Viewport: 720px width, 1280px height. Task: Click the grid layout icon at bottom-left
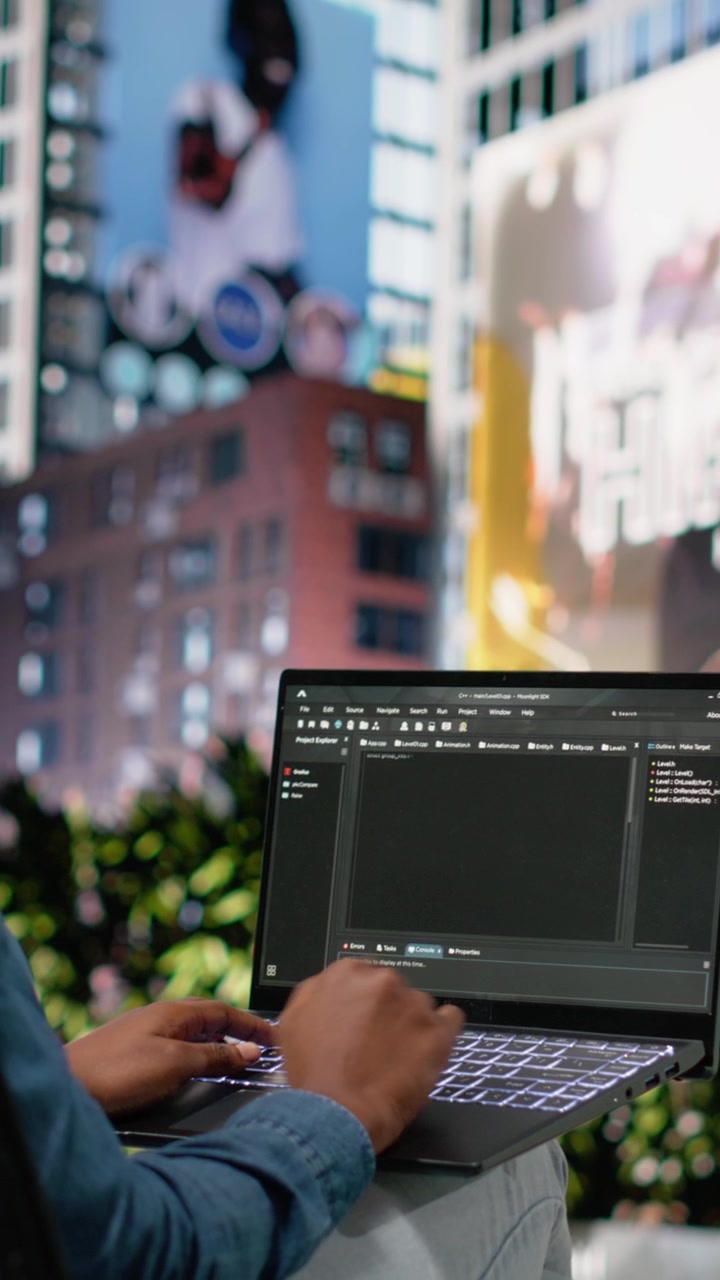(x=270, y=970)
